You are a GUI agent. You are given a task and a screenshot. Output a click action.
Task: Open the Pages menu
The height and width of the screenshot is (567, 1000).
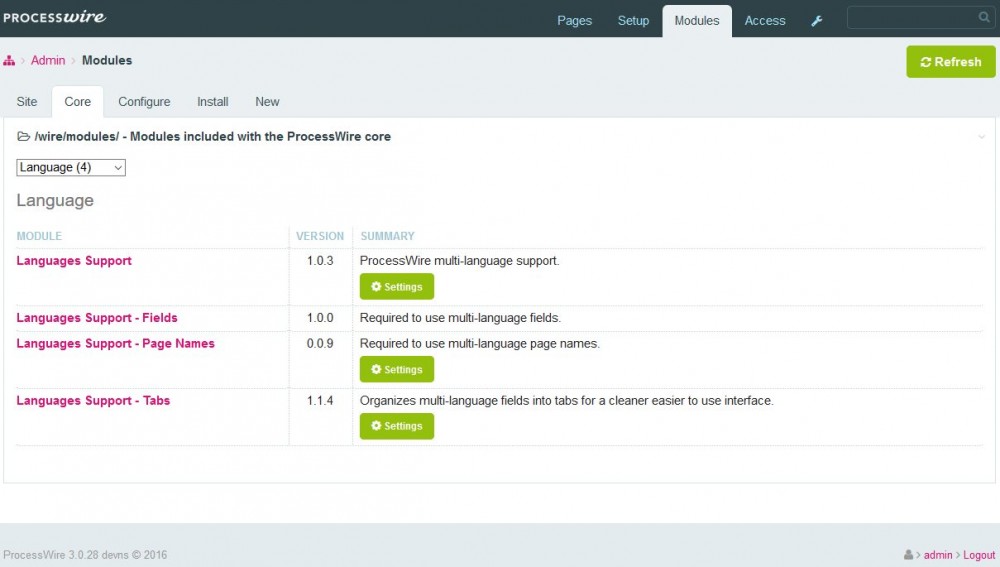point(574,21)
